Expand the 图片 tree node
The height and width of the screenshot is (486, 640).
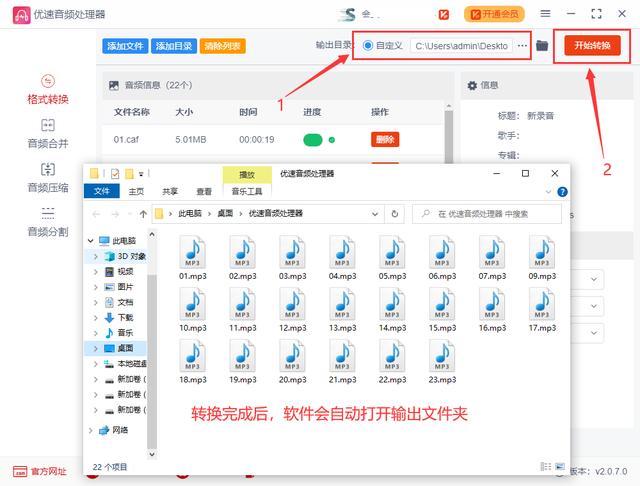click(96, 287)
